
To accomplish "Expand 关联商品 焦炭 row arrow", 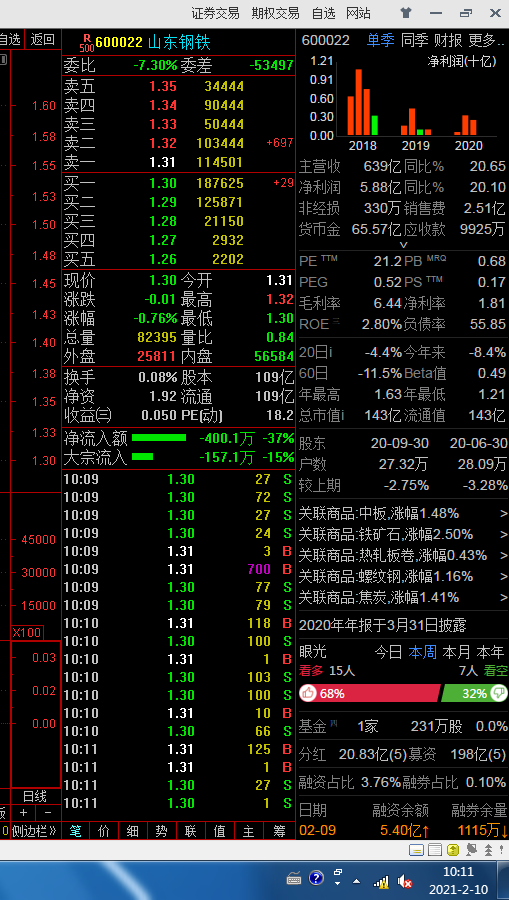I will pyautogui.click(x=503, y=598).
